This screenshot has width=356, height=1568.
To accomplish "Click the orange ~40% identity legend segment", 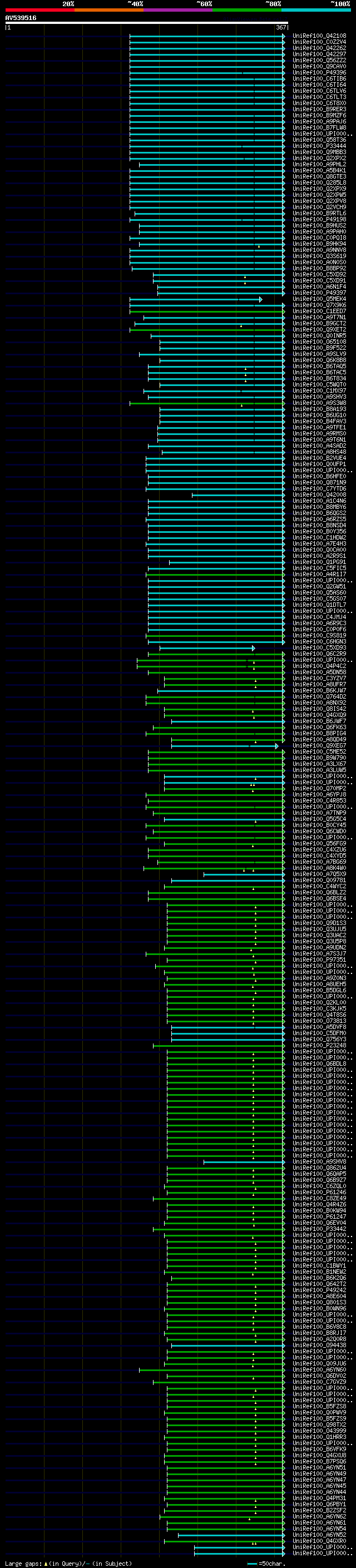I will pos(109,10).
